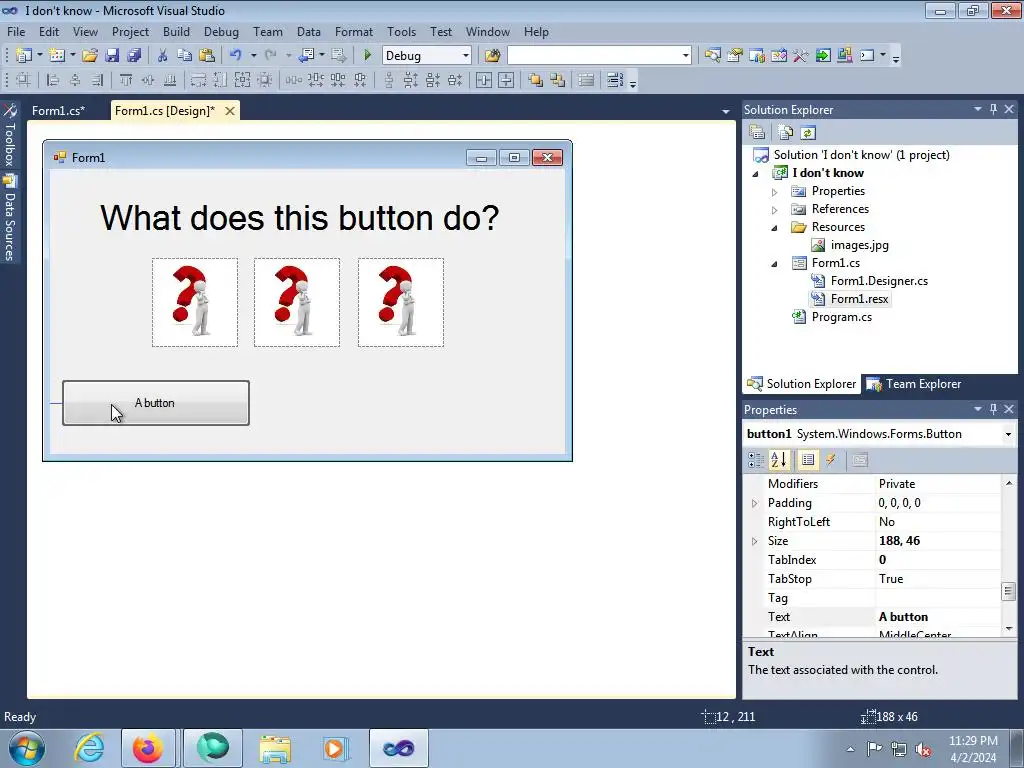Open the button1 object selector dropdown
This screenshot has width=1024, height=768.
1008,434
